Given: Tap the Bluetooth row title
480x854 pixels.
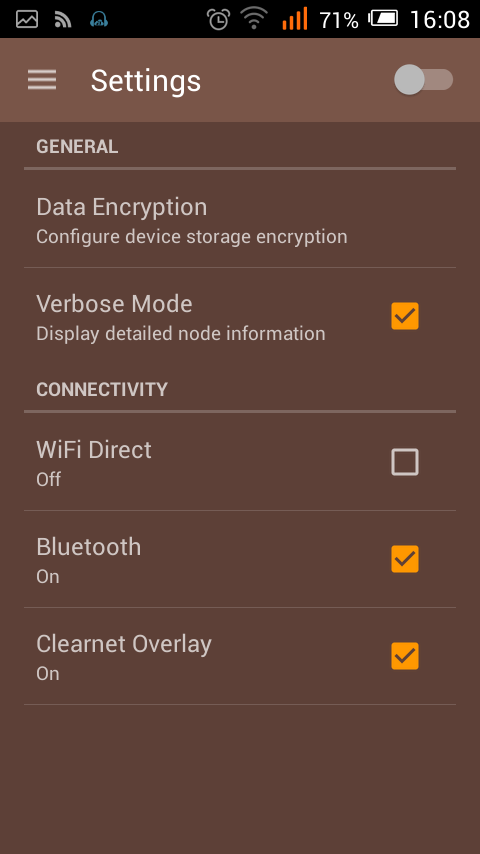Looking at the screenshot, I should pyautogui.click(x=89, y=547).
